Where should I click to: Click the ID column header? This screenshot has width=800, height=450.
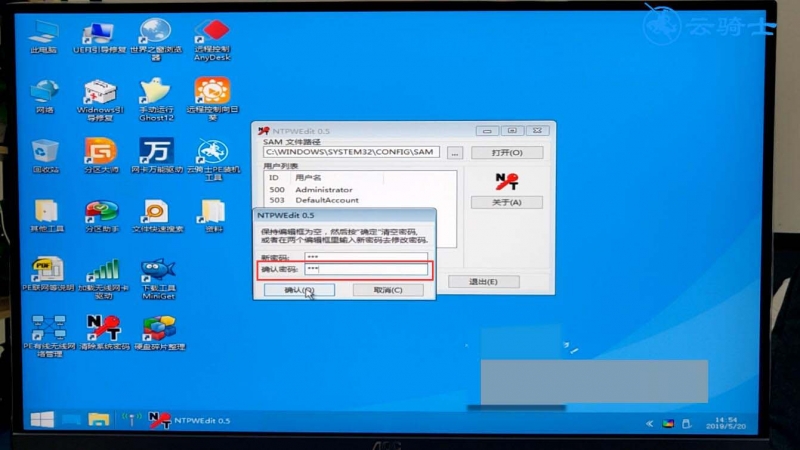[x=278, y=178]
